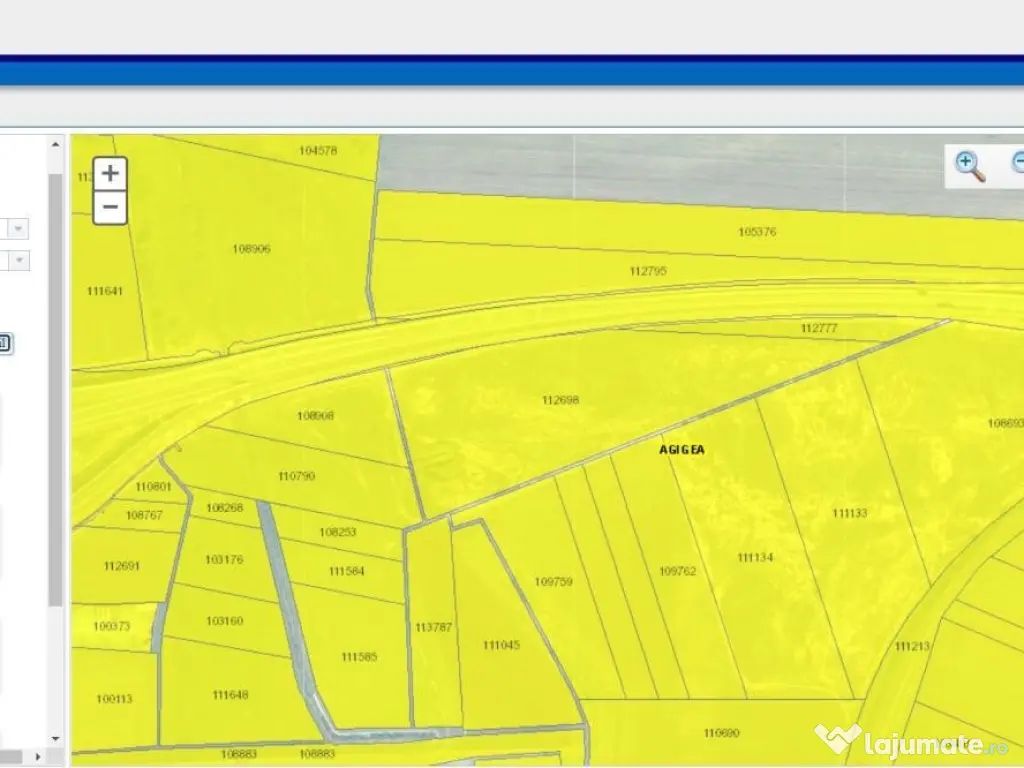Click the left panel vertical scrollbar thumb
Viewport: 1024px width, 768px height.
coord(56,390)
